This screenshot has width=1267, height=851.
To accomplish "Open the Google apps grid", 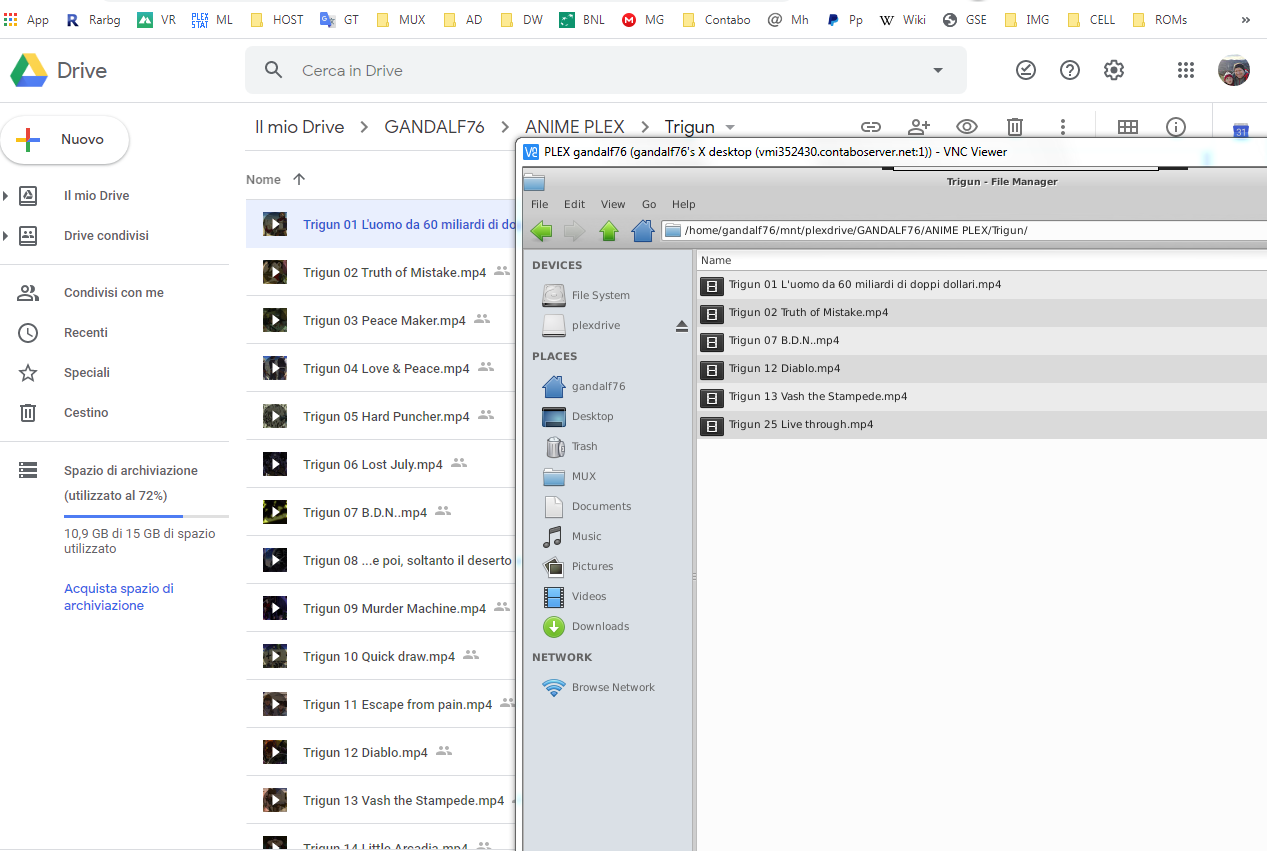I will (x=1186, y=70).
